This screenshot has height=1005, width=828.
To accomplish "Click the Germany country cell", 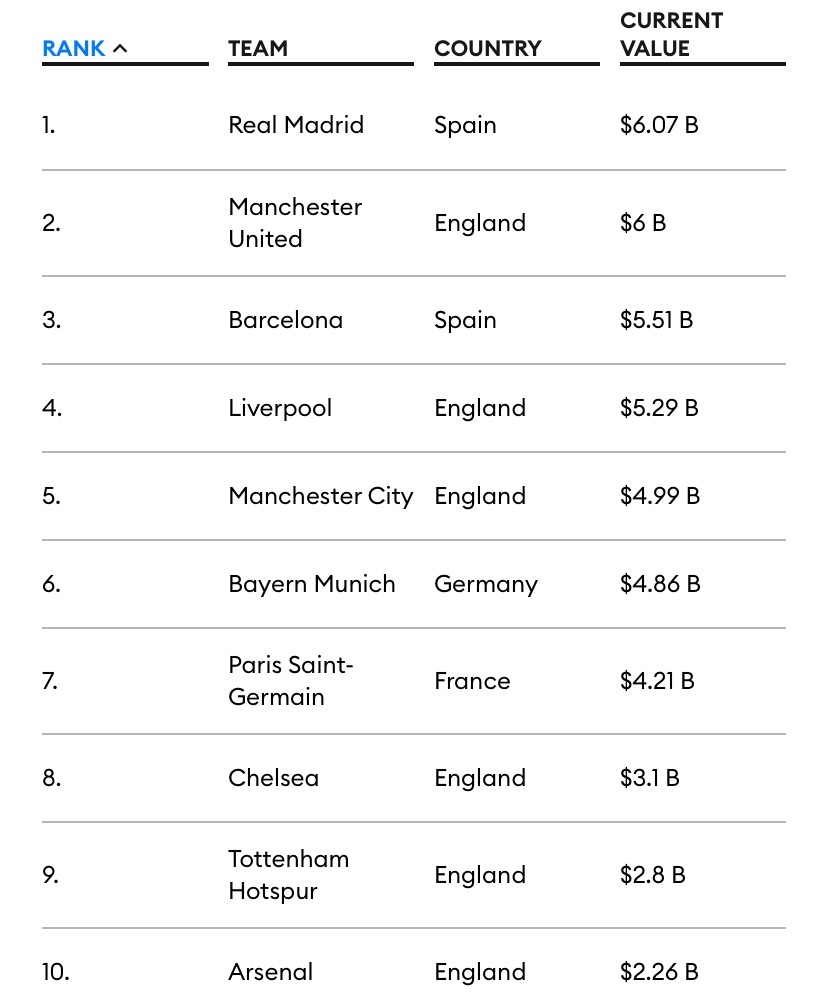I will (x=486, y=585).
